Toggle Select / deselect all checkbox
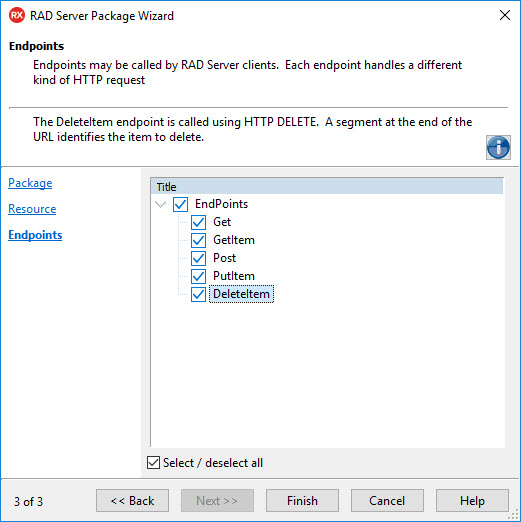The image size is (521, 522). (153, 463)
